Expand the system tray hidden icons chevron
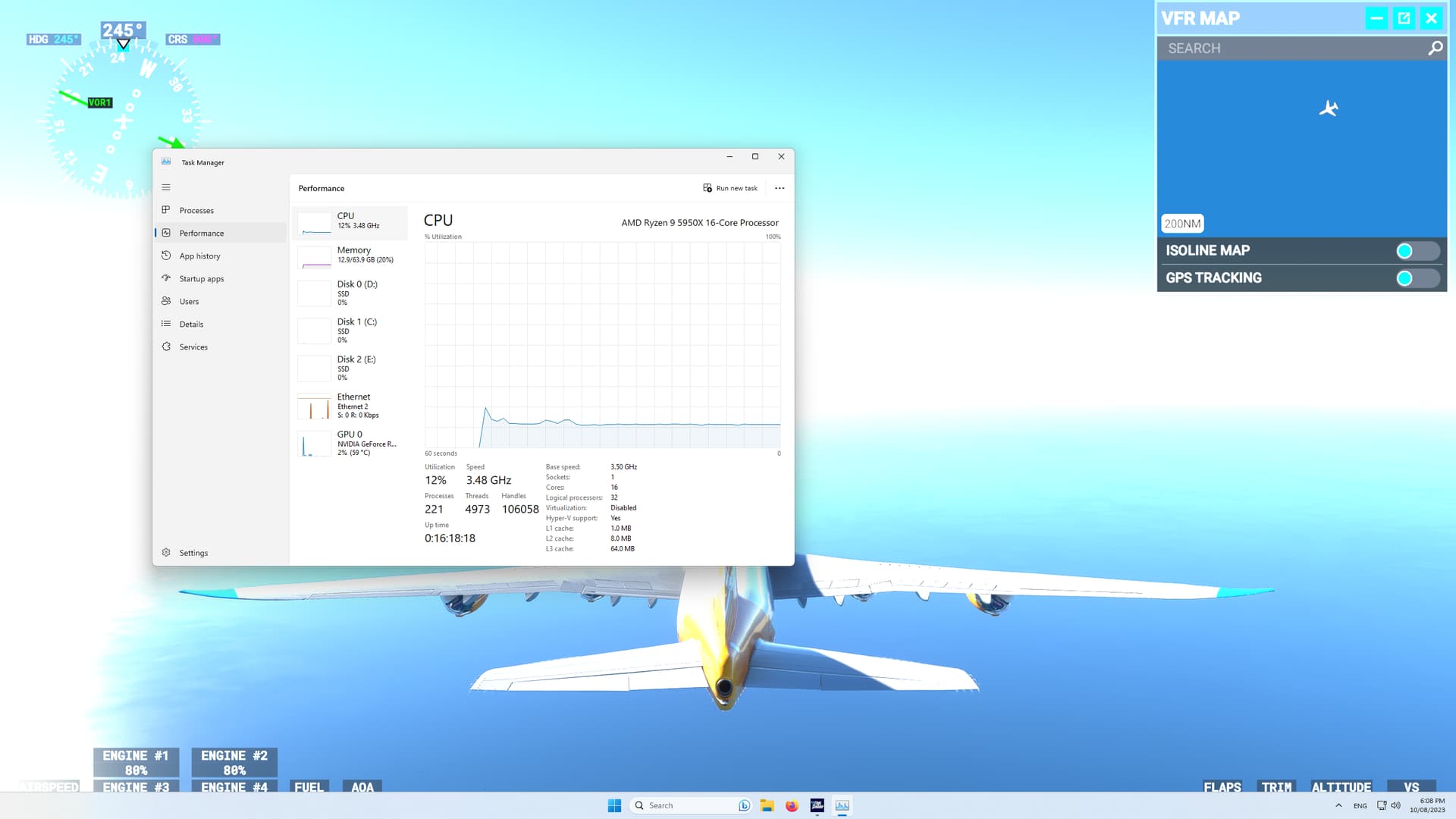Image resolution: width=1456 pixels, height=819 pixels. click(x=1338, y=805)
